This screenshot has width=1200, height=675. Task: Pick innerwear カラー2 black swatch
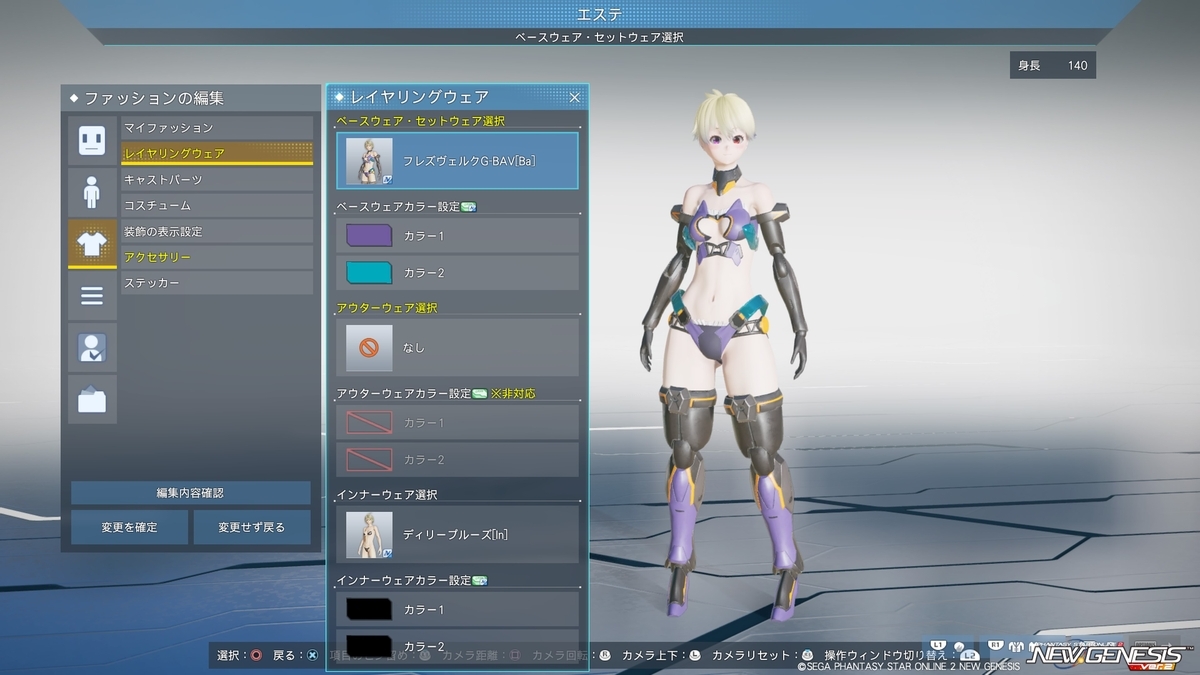click(369, 645)
